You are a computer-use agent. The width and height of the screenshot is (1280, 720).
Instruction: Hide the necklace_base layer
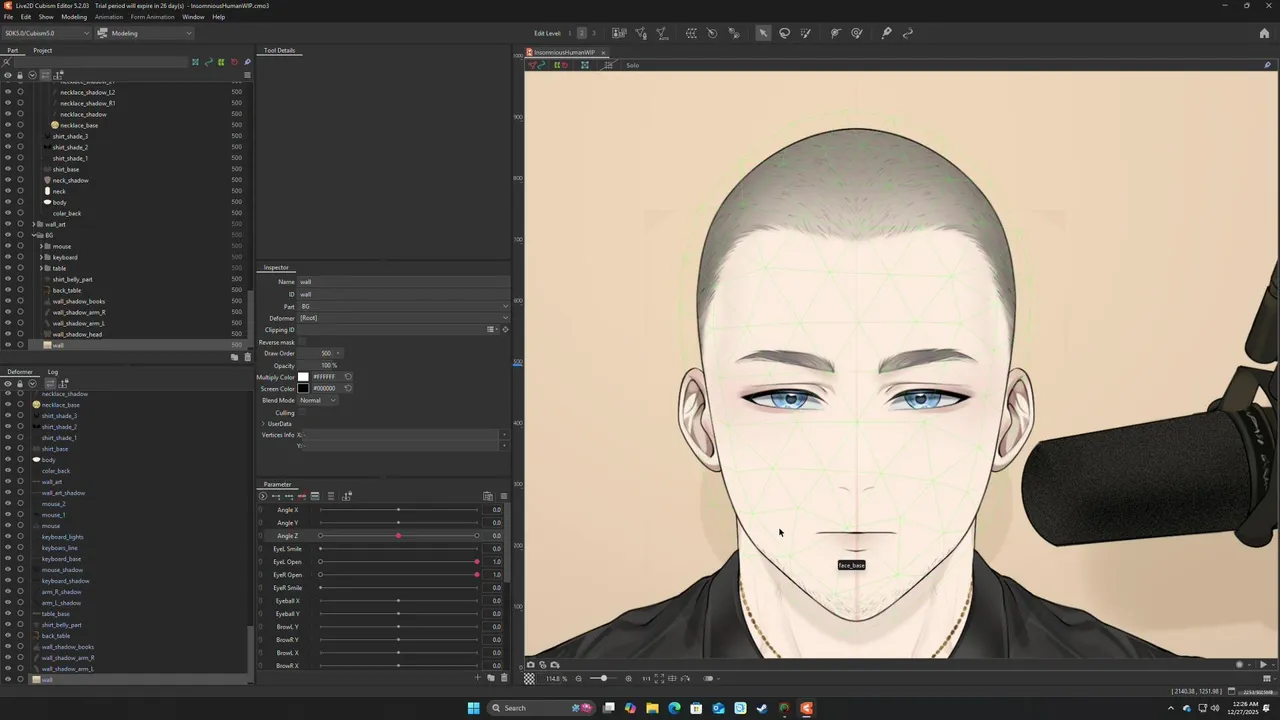[8, 125]
